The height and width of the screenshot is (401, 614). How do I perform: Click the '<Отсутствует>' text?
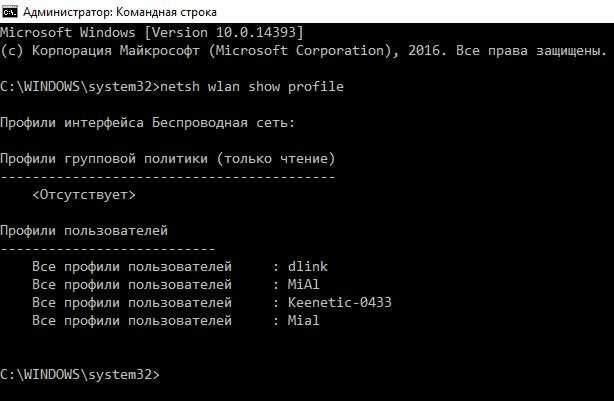pyautogui.click(x=84, y=195)
